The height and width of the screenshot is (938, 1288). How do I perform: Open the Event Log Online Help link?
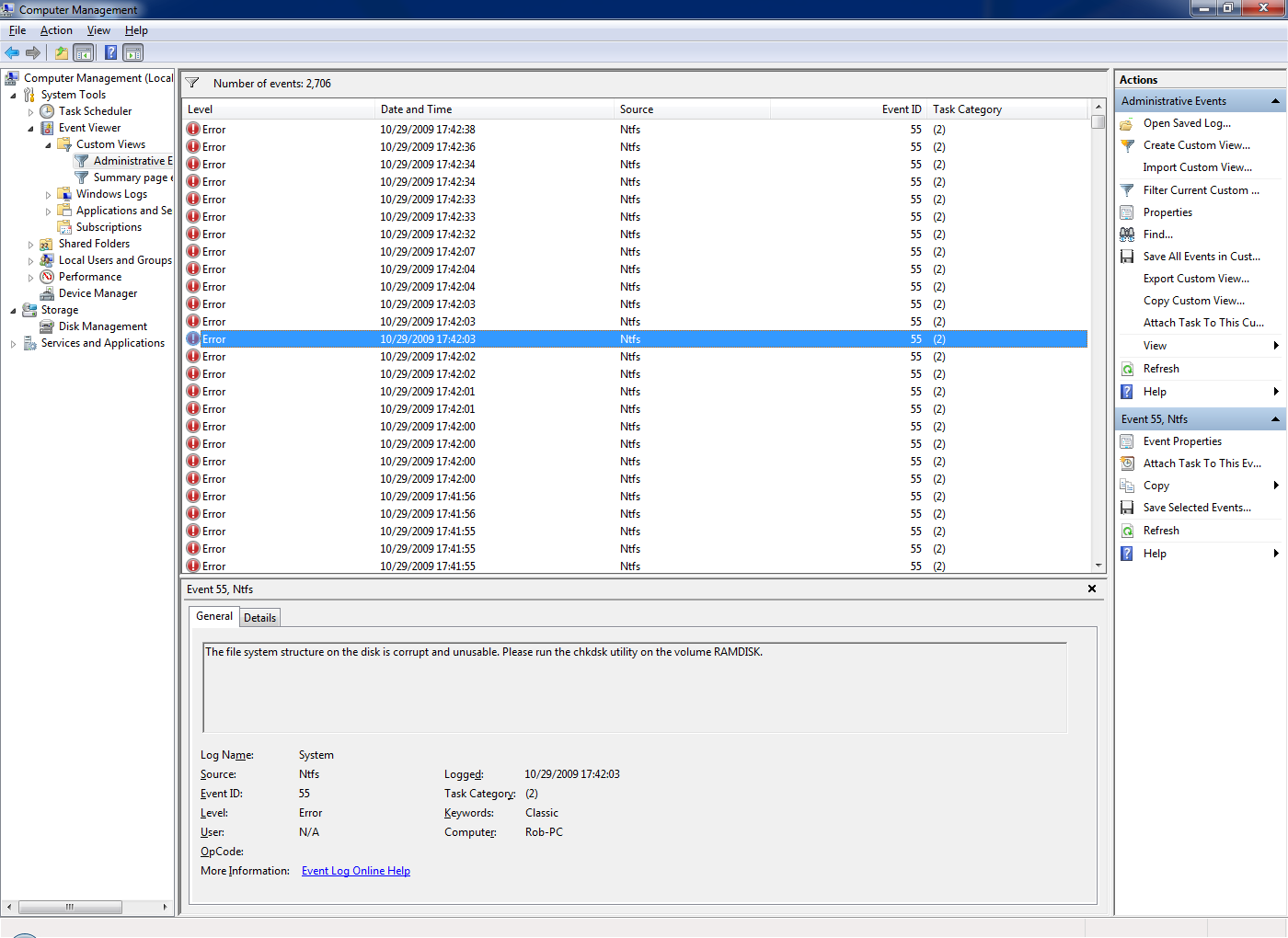(356, 871)
